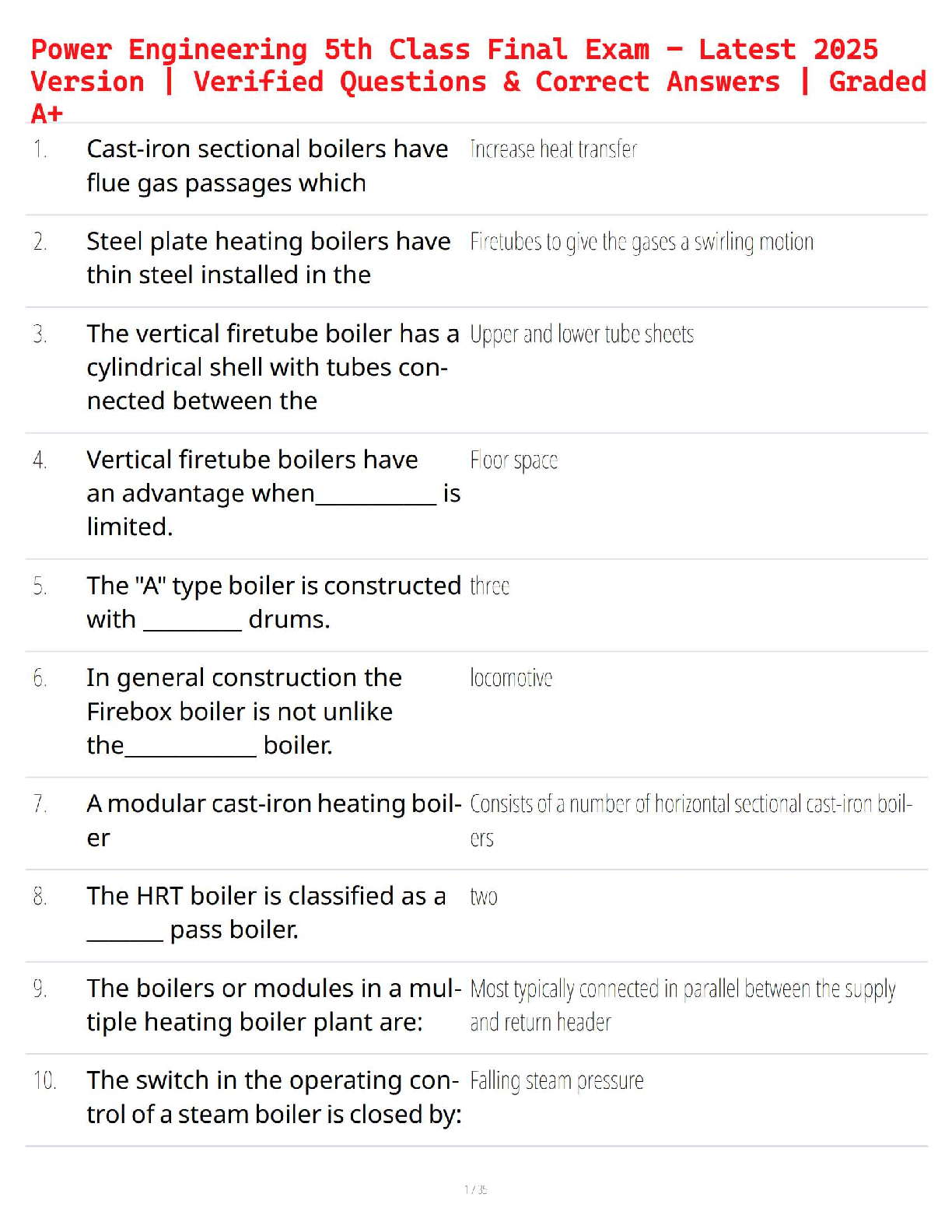The width and height of the screenshot is (952, 1232).
Task: Click question 8 about the HRT boiler
Action: 265,913
